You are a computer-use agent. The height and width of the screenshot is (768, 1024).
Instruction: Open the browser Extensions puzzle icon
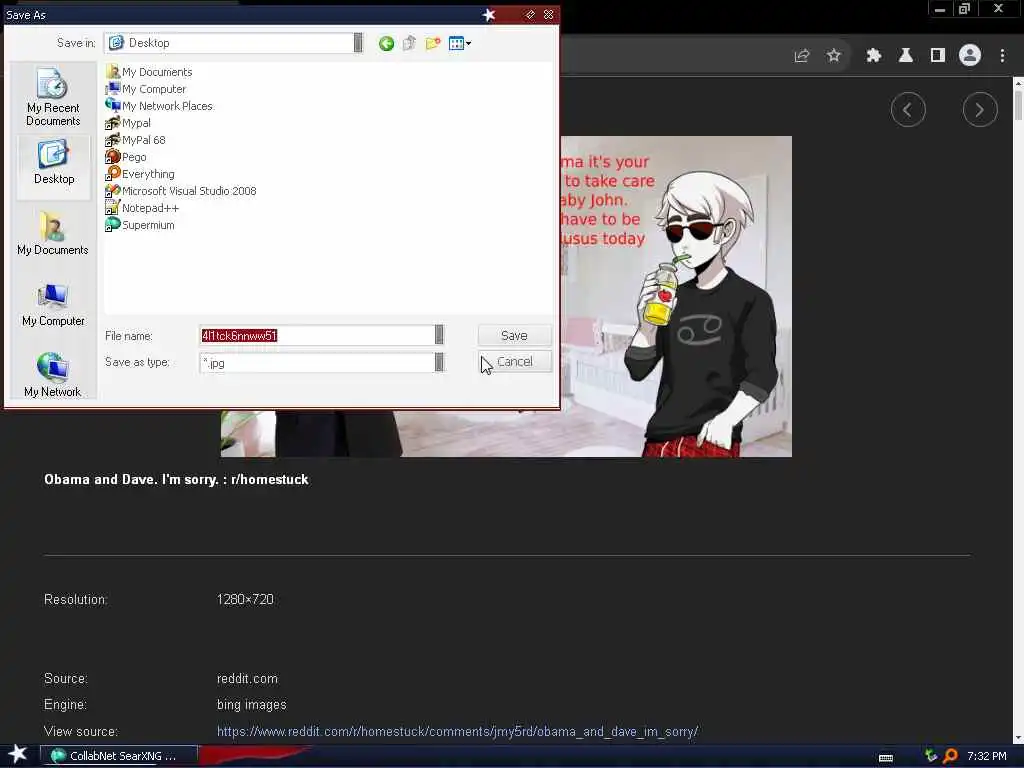coord(874,56)
